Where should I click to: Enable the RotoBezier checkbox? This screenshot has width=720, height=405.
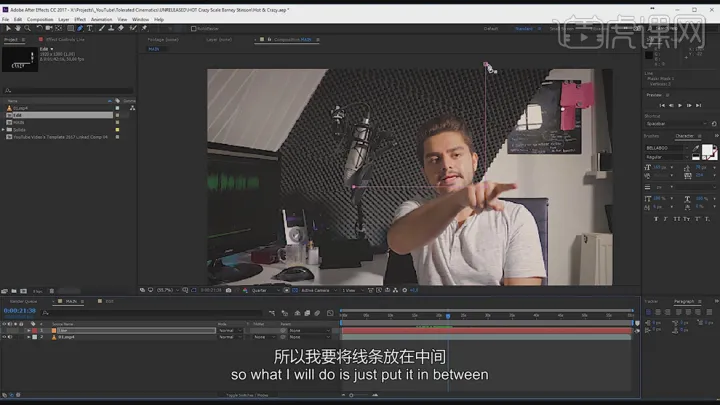(193, 28)
